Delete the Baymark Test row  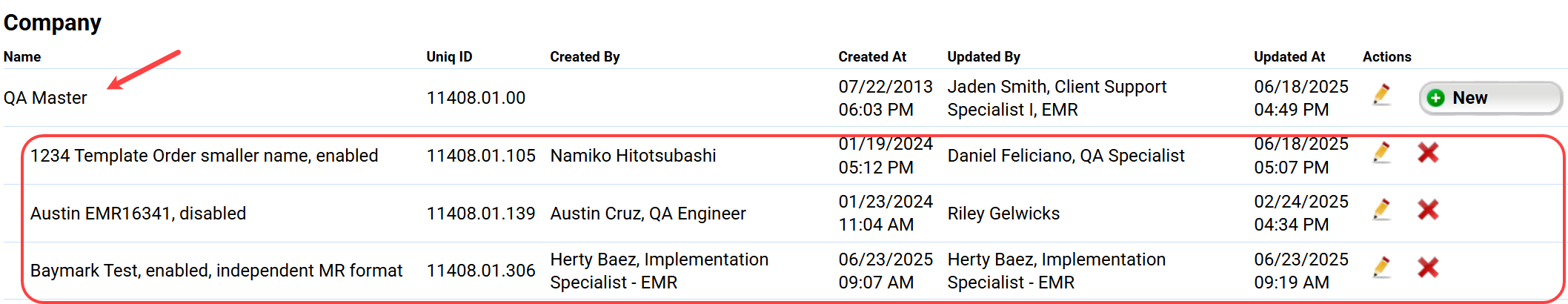(x=1427, y=268)
